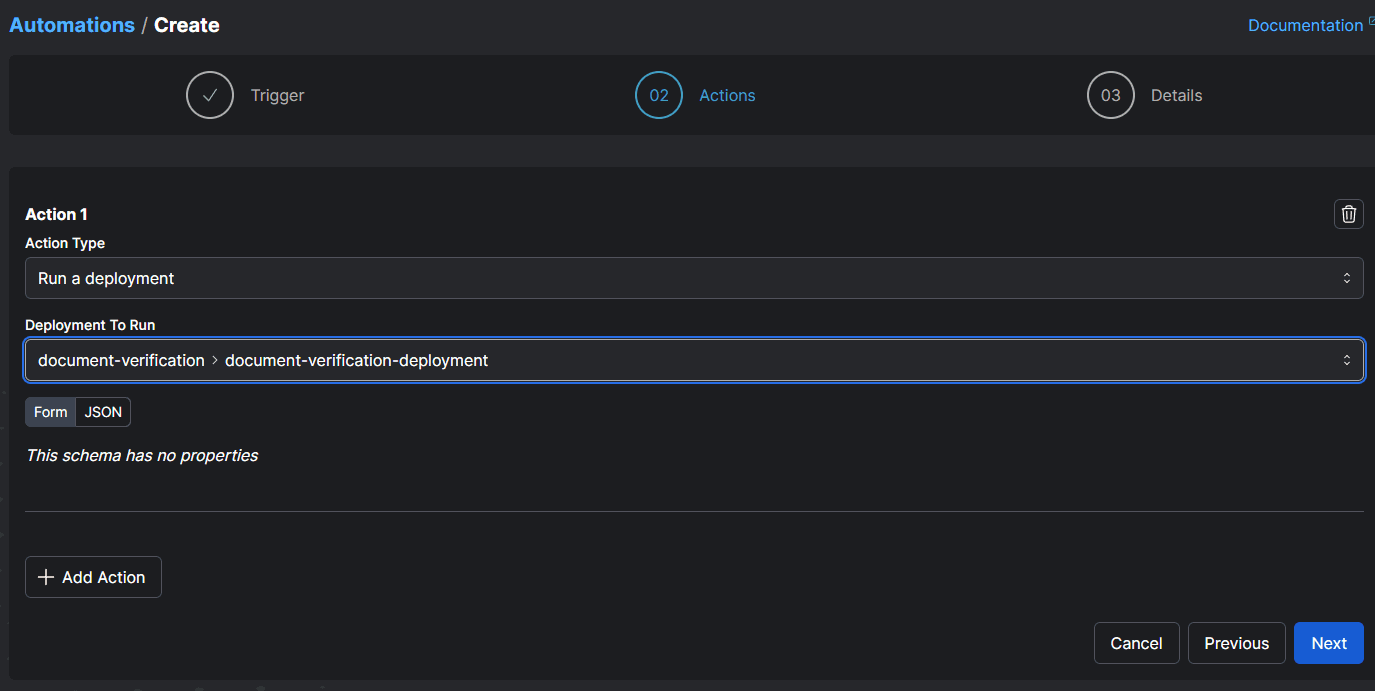Click the plus icon in Add Action
Screen dimensions: 1375x691
click(45, 578)
